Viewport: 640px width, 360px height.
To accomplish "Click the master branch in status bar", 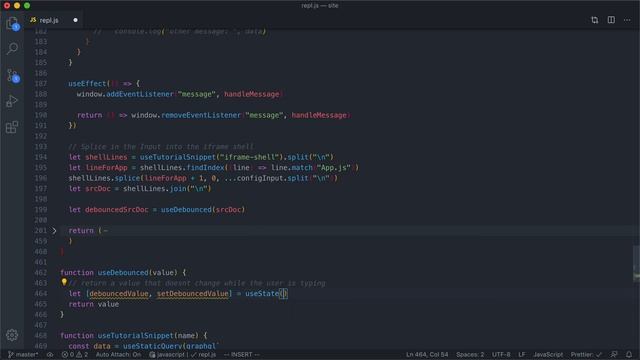I will pyautogui.click(x=23, y=355).
